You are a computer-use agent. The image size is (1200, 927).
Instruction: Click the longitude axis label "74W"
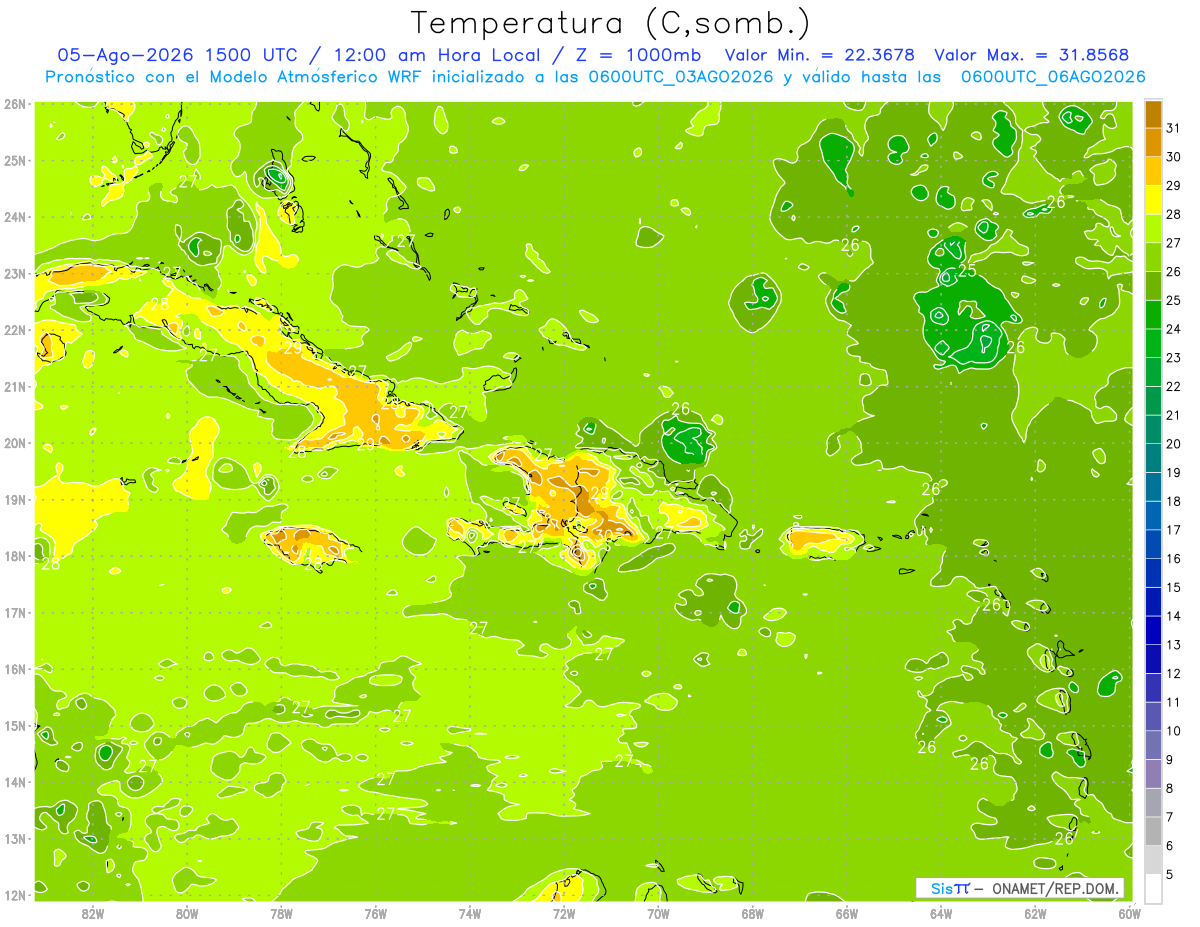click(x=470, y=913)
